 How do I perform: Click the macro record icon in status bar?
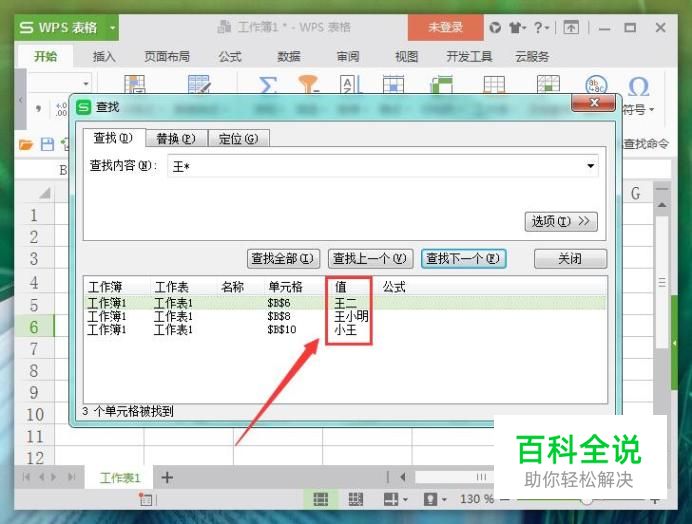(x=145, y=499)
